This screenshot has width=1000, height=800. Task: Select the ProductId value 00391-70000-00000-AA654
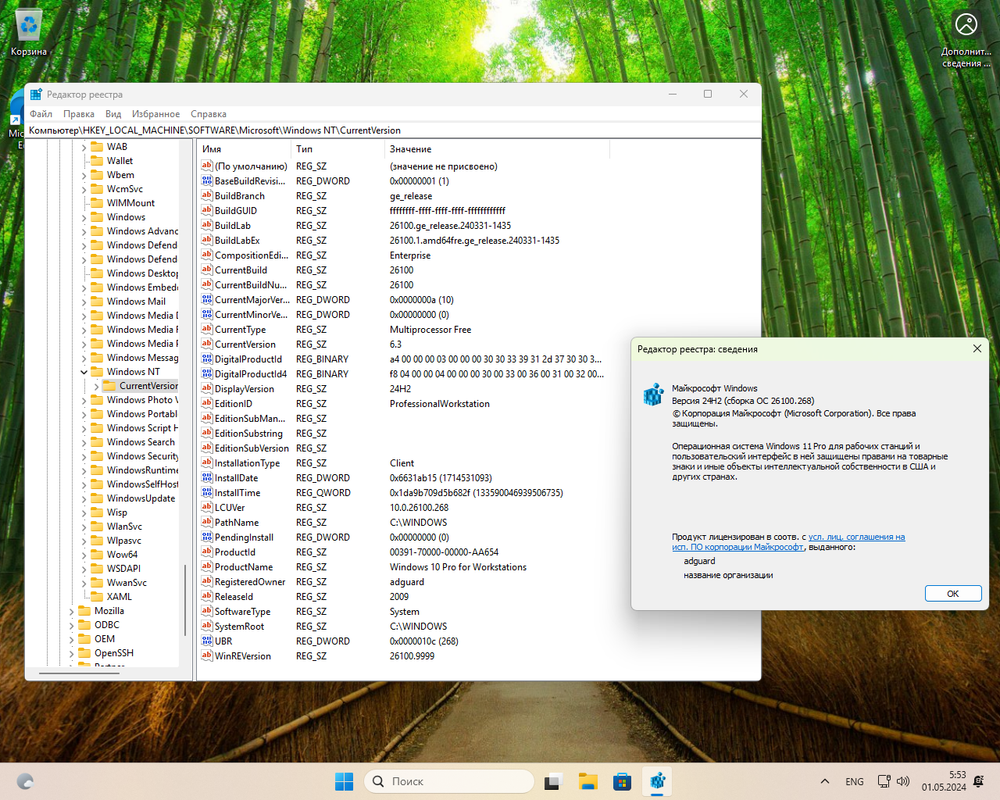click(444, 552)
